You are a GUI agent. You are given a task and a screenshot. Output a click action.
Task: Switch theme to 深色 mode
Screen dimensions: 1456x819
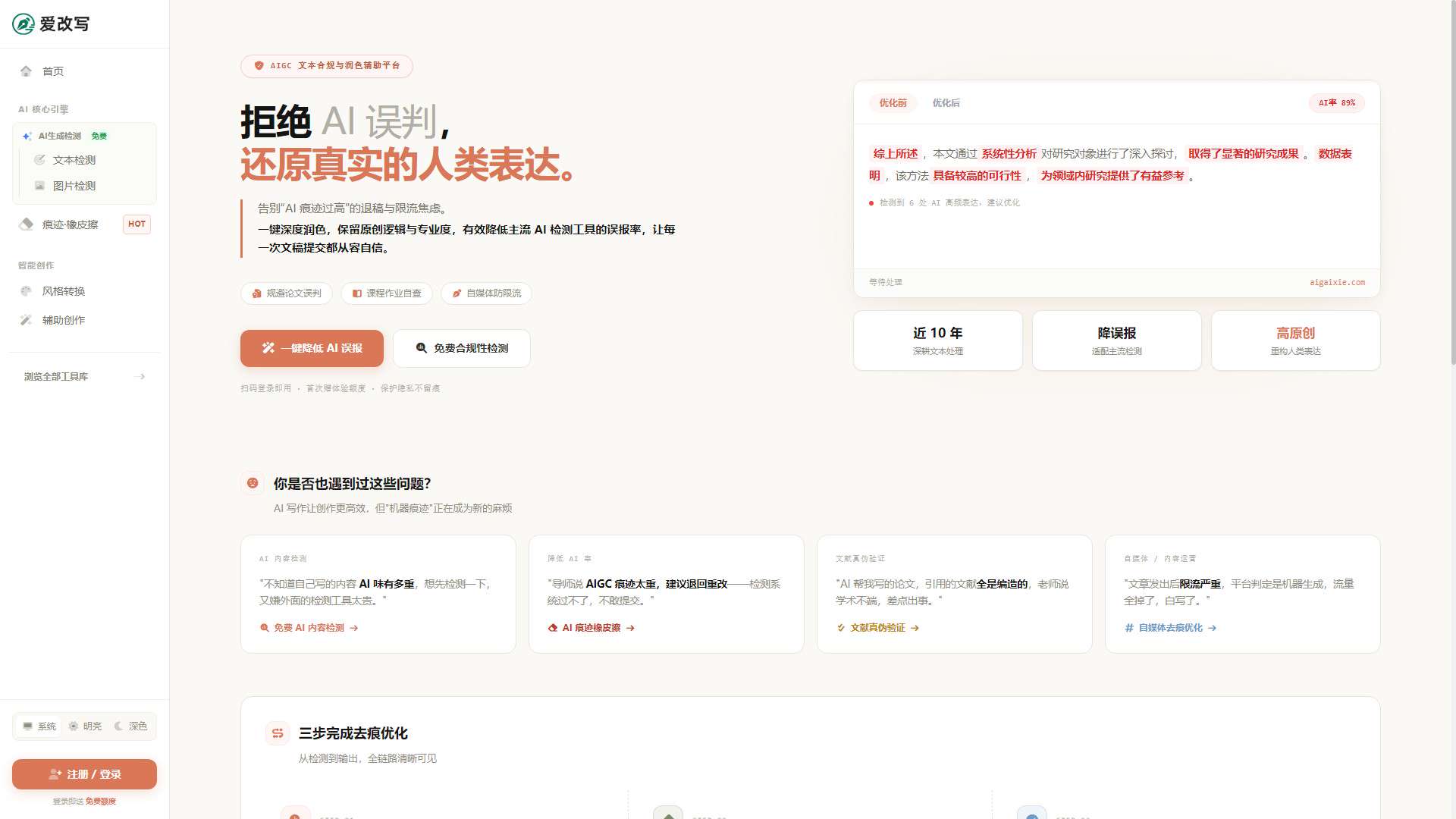[130, 726]
